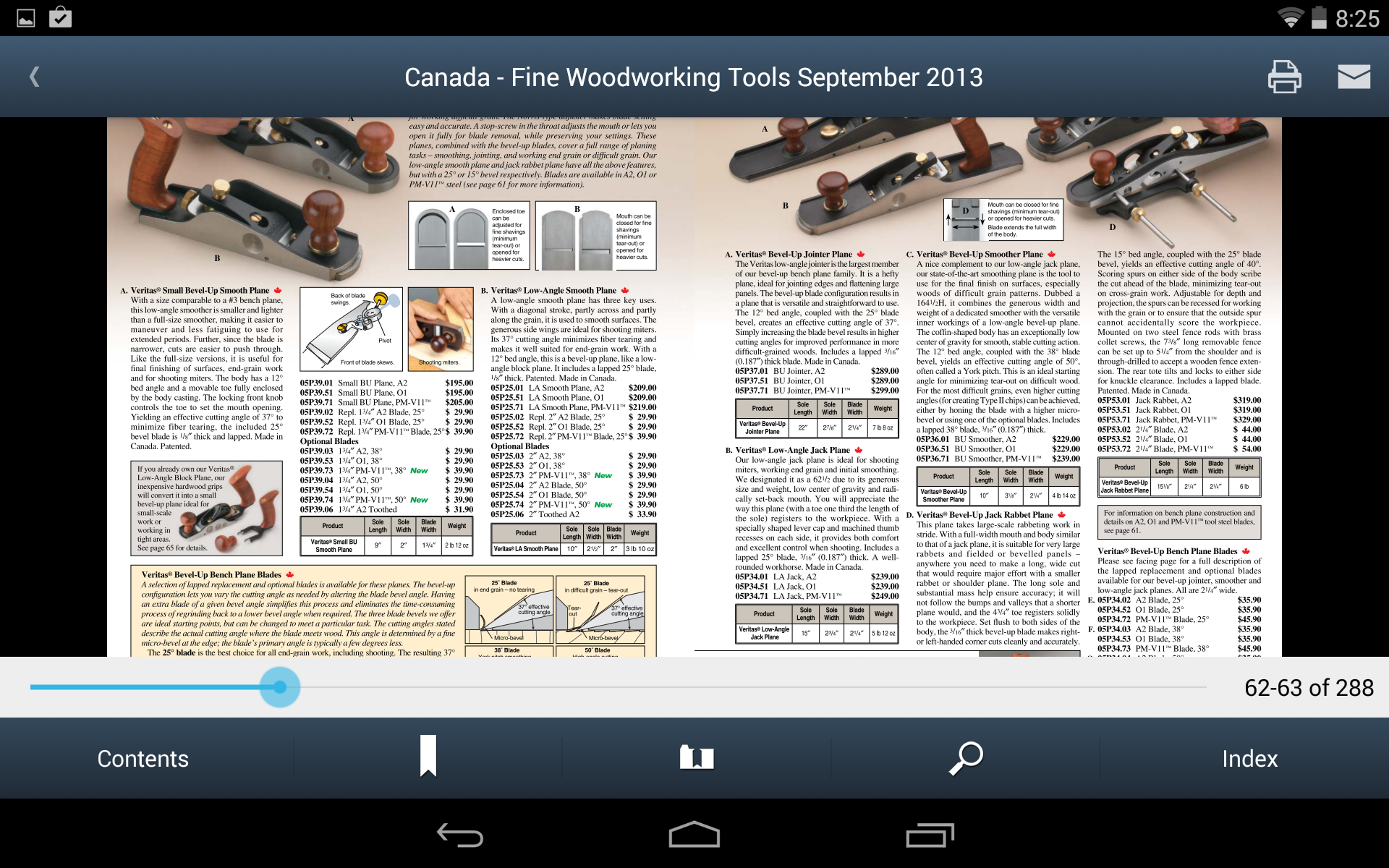Tap left-page heading 'Veritas Bevel-Up Bench Plane Blades'
1389x868 pixels.
(211, 574)
